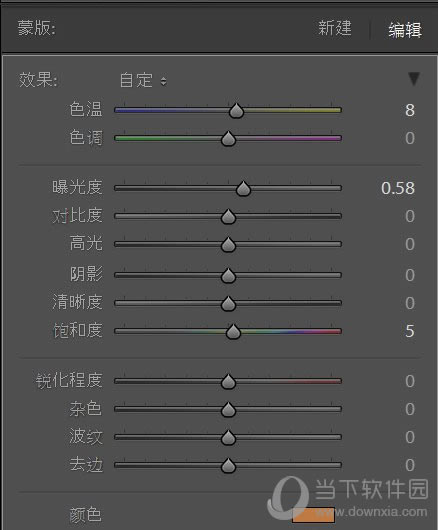Click the 色温 value field showing 8
Screen dimensions: 438x530
click(410, 110)
